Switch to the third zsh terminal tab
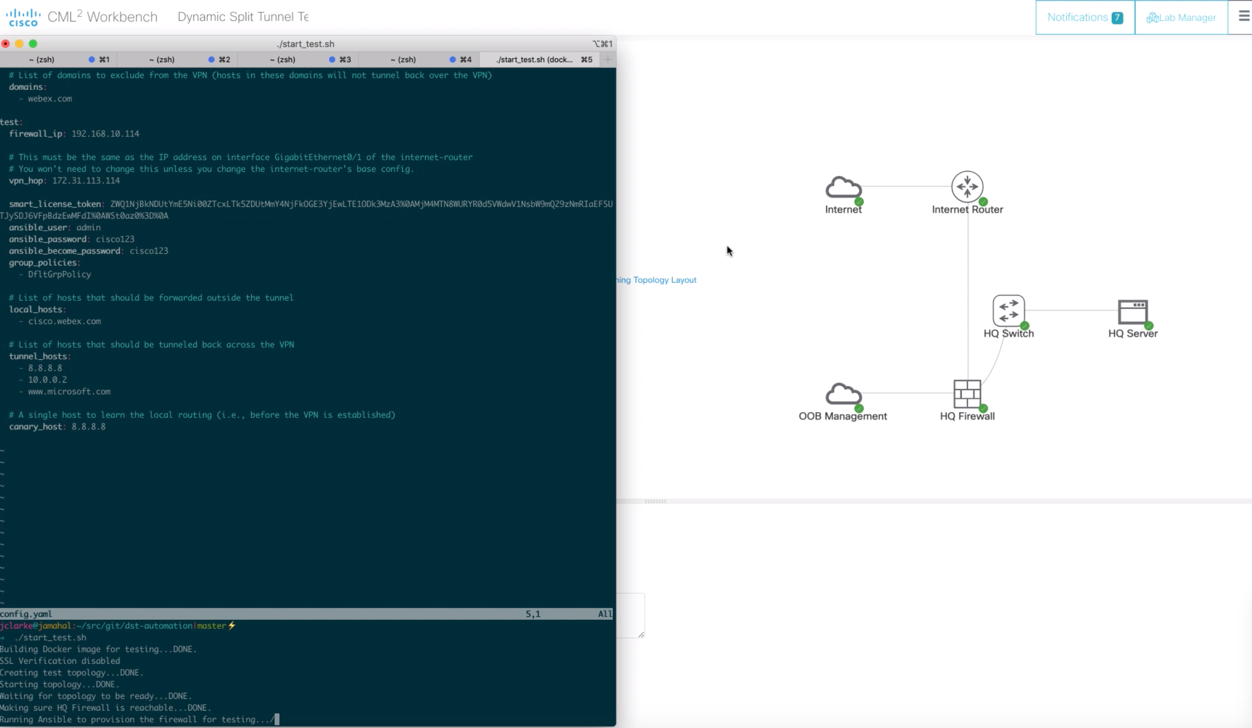This screenshot has width=1252, height=728. coord(283,60)
